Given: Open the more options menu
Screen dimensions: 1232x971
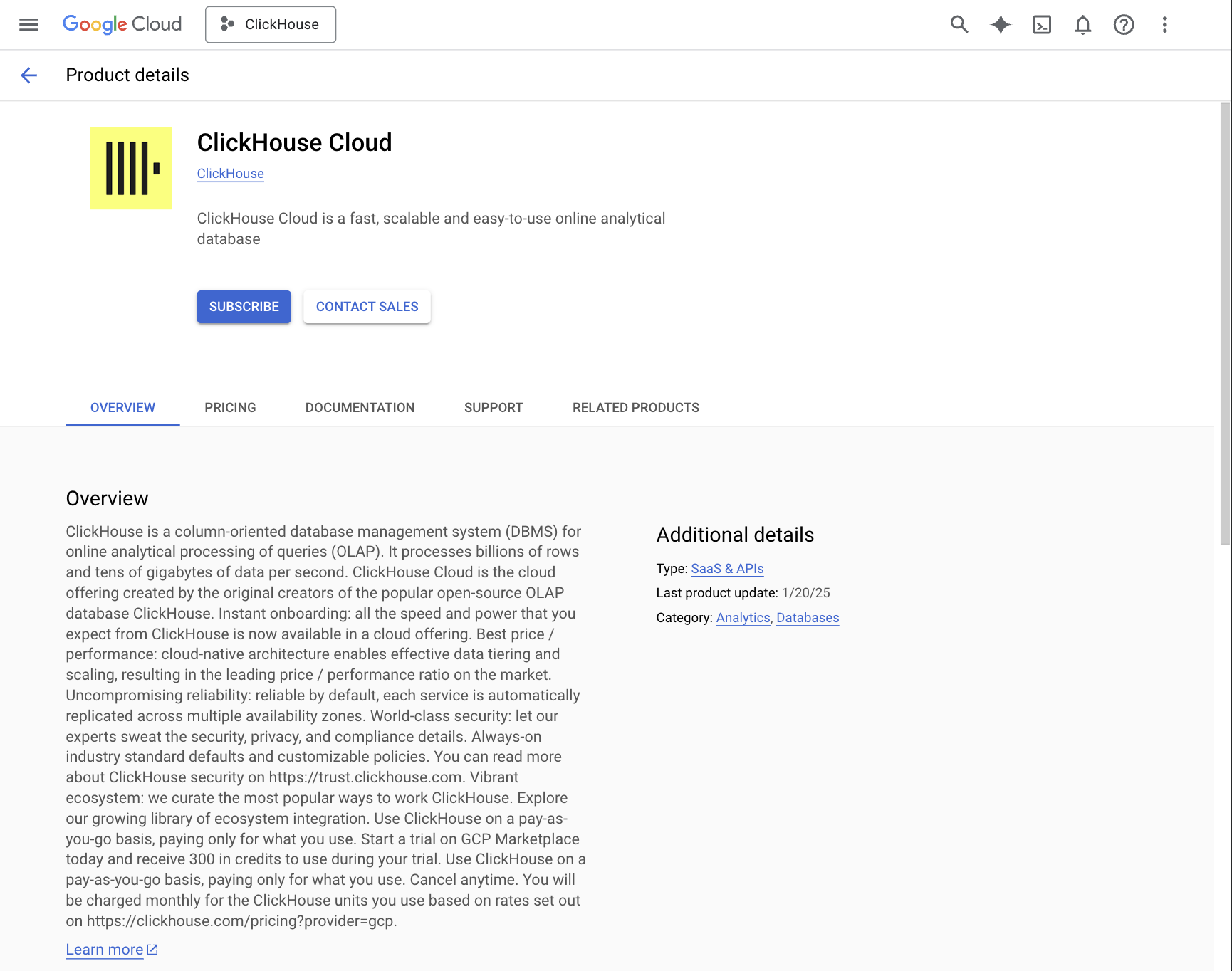Looking at the screenshot, I should coord(1165,24).
